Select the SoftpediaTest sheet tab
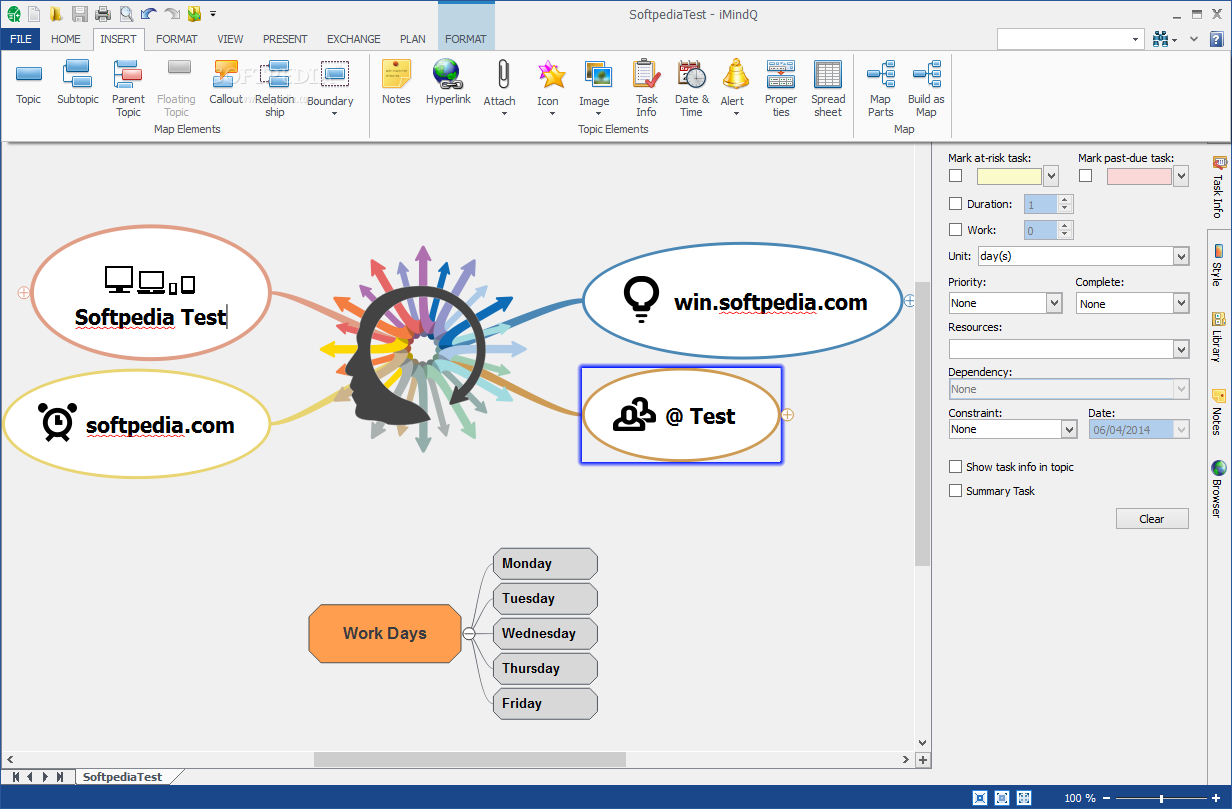The height and width of the screenshot is (809, 1232). [x=122, y=777]
